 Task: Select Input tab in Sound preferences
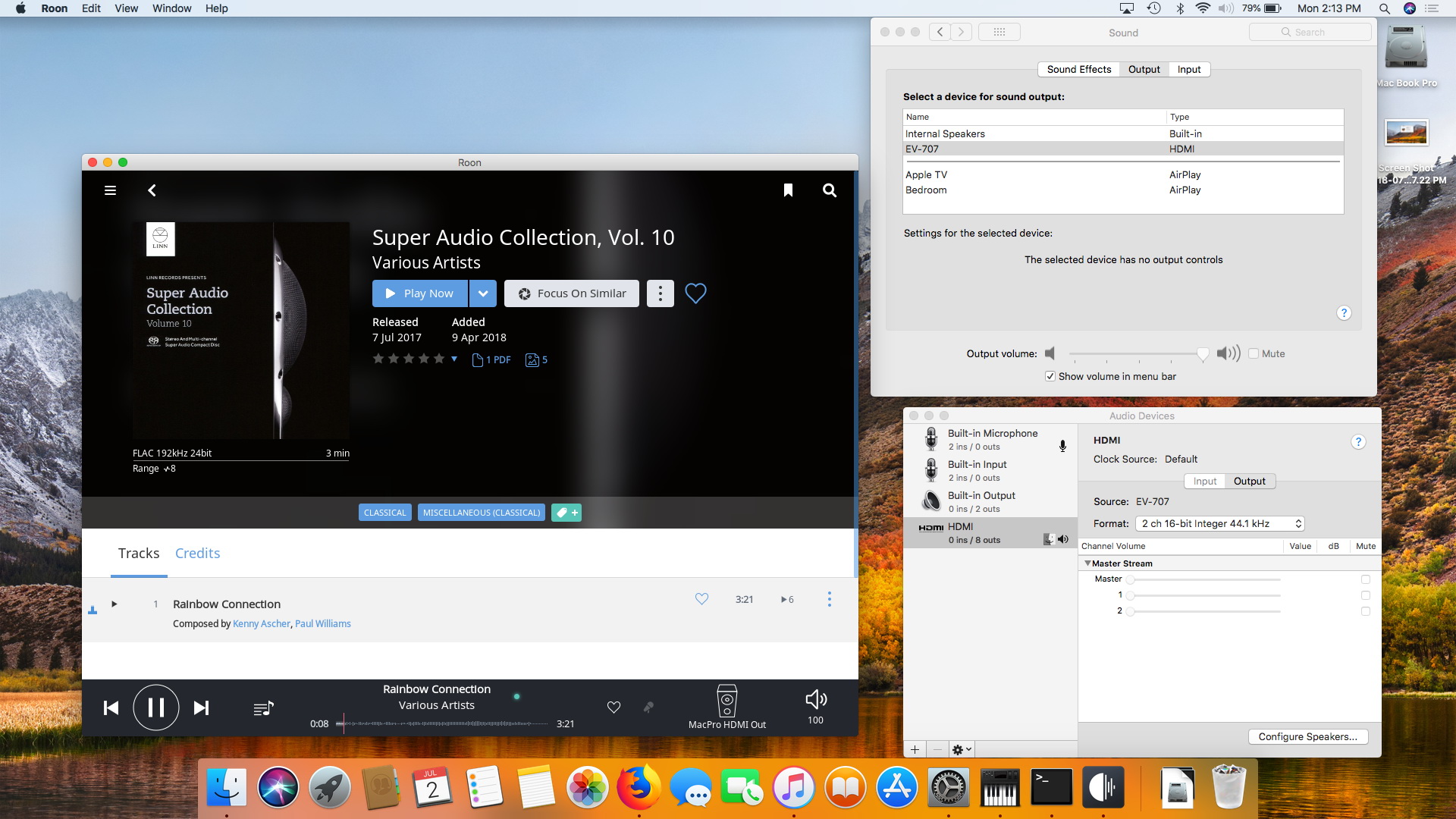[1188, 69]
